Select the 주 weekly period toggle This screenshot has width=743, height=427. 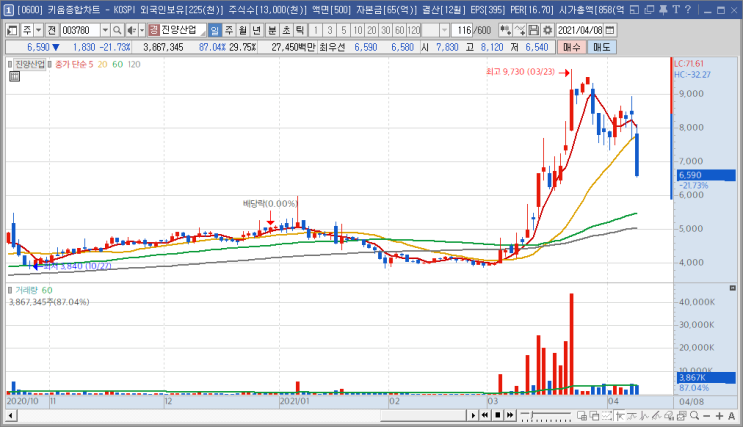pos(229,30)
